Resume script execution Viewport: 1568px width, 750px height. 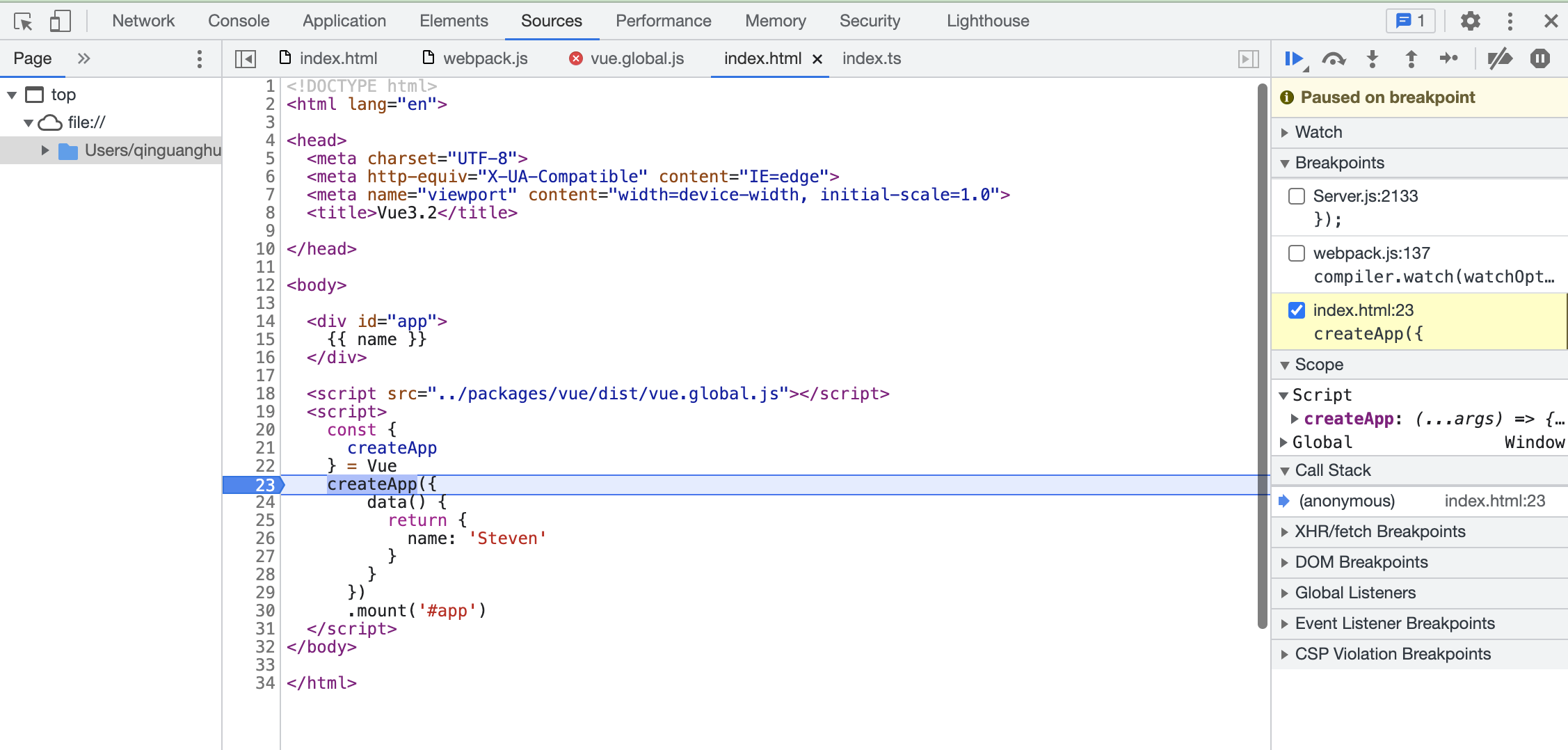click(1295, 58)
